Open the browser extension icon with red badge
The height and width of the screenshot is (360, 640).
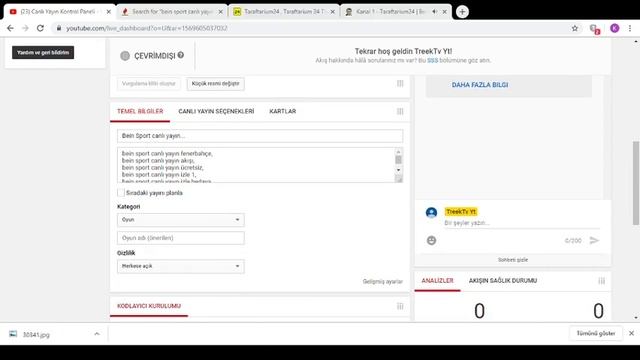click(x=594, y=29)
